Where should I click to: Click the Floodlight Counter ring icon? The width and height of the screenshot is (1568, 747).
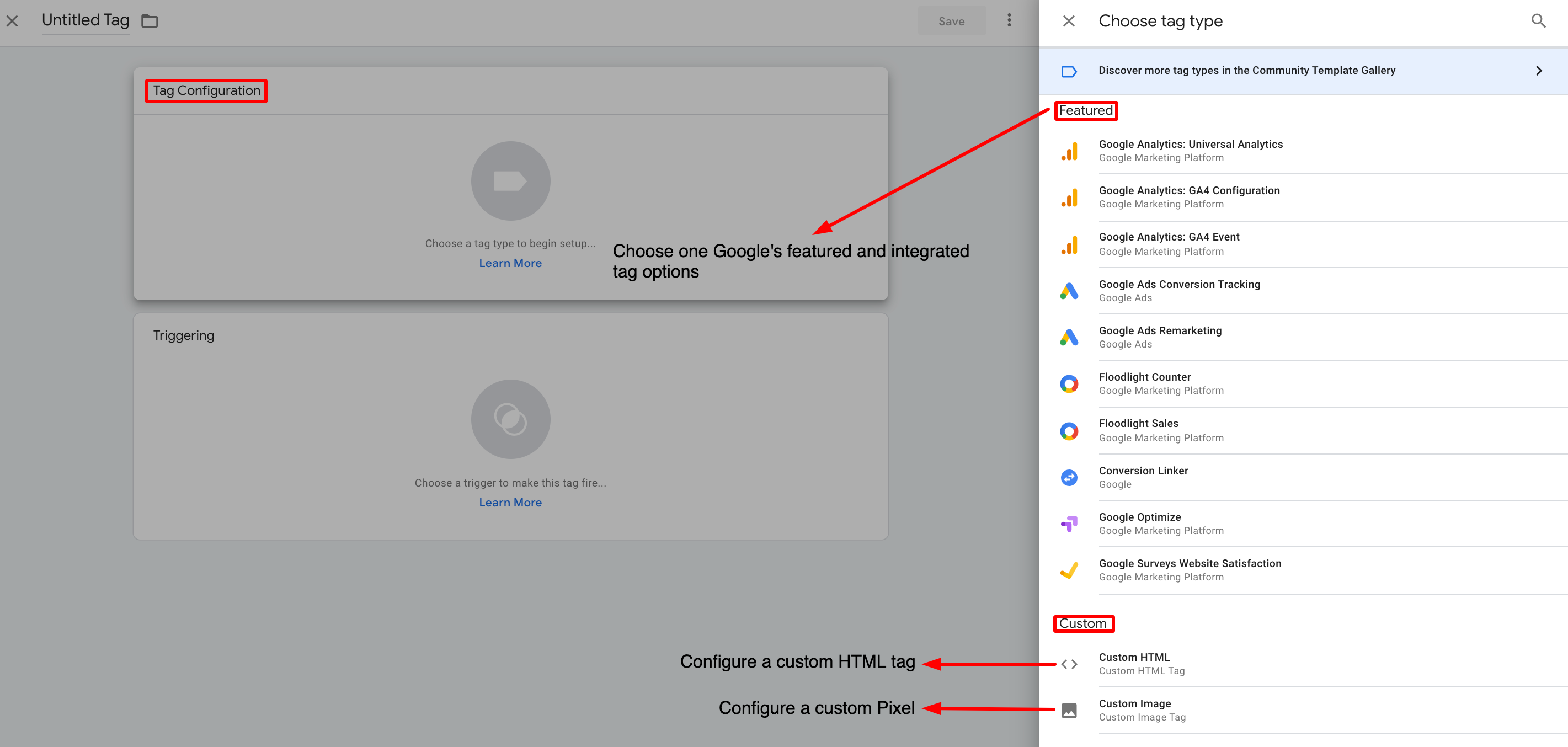pos(1069,383)
